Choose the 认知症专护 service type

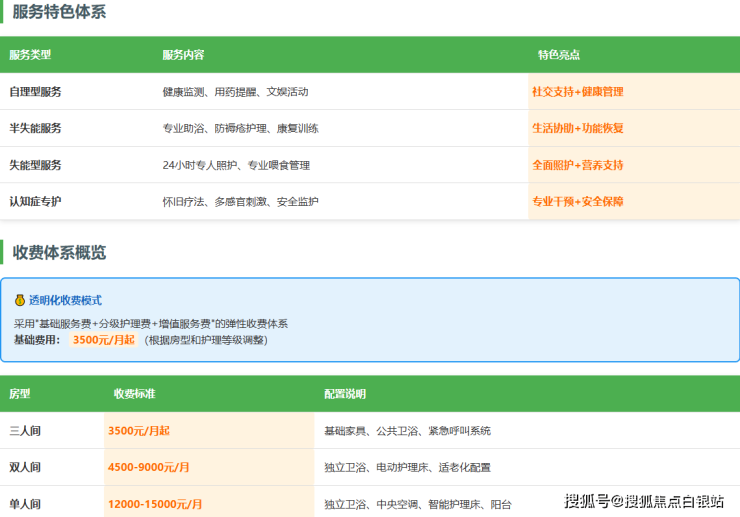[35, 202]
